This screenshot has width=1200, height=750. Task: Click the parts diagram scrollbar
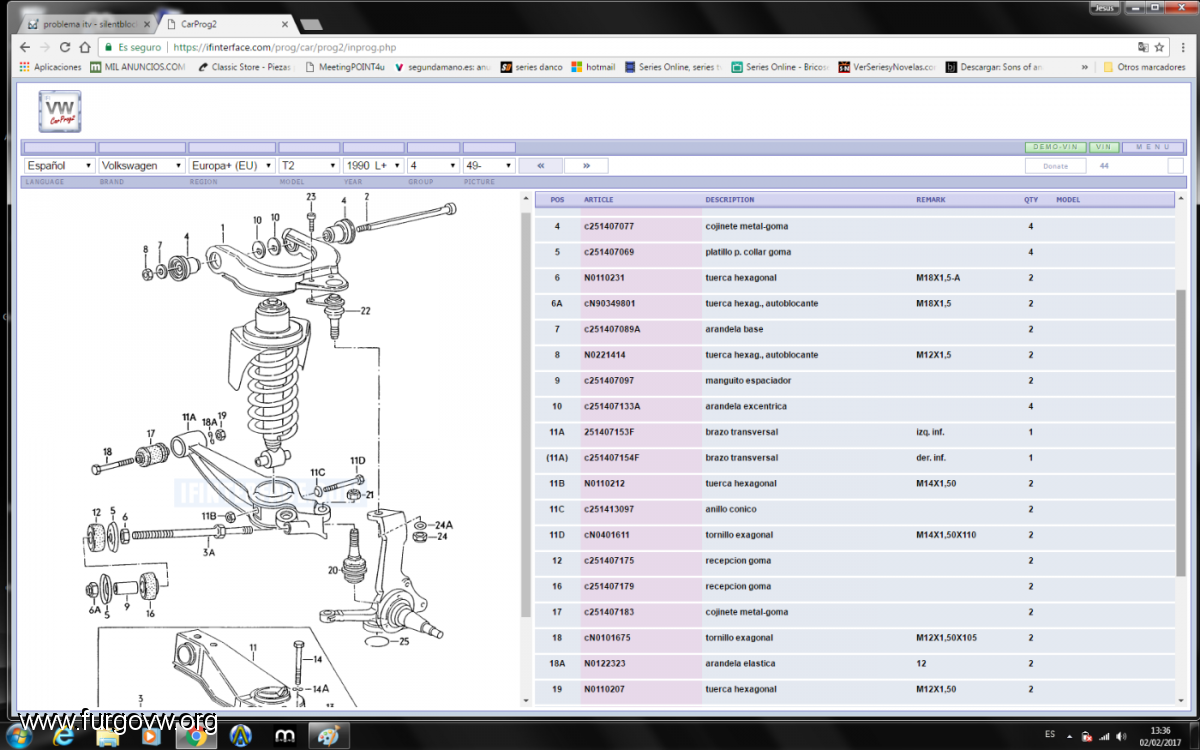click(x=525, y=414)
